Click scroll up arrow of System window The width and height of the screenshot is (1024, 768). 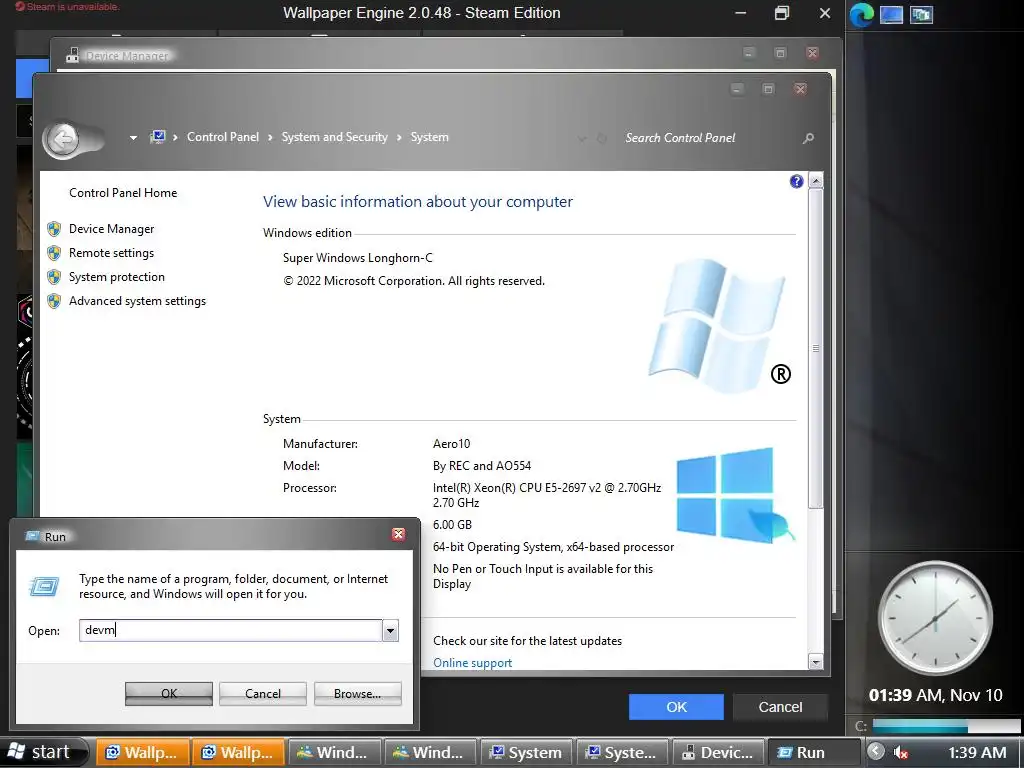tap(816, 181)
